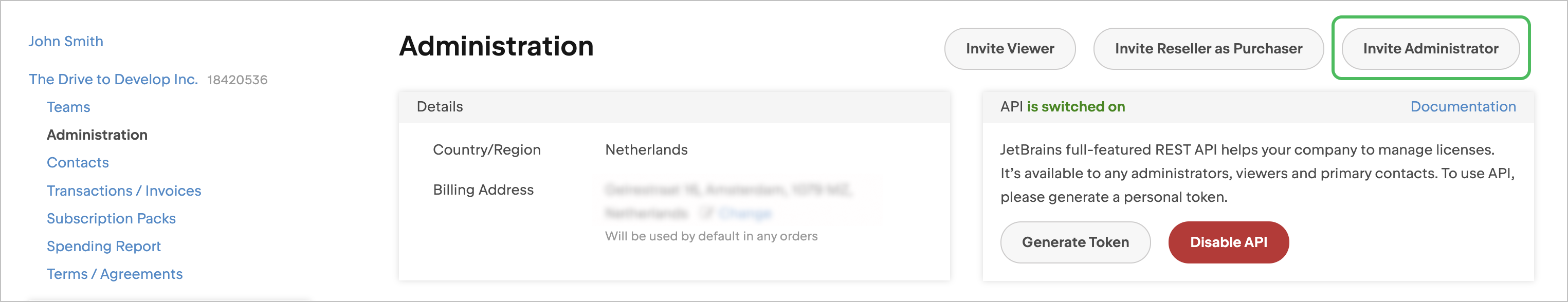Click Generate Token
The width and height of the screenshot is (1568, 302).
tap(1075, 242)
